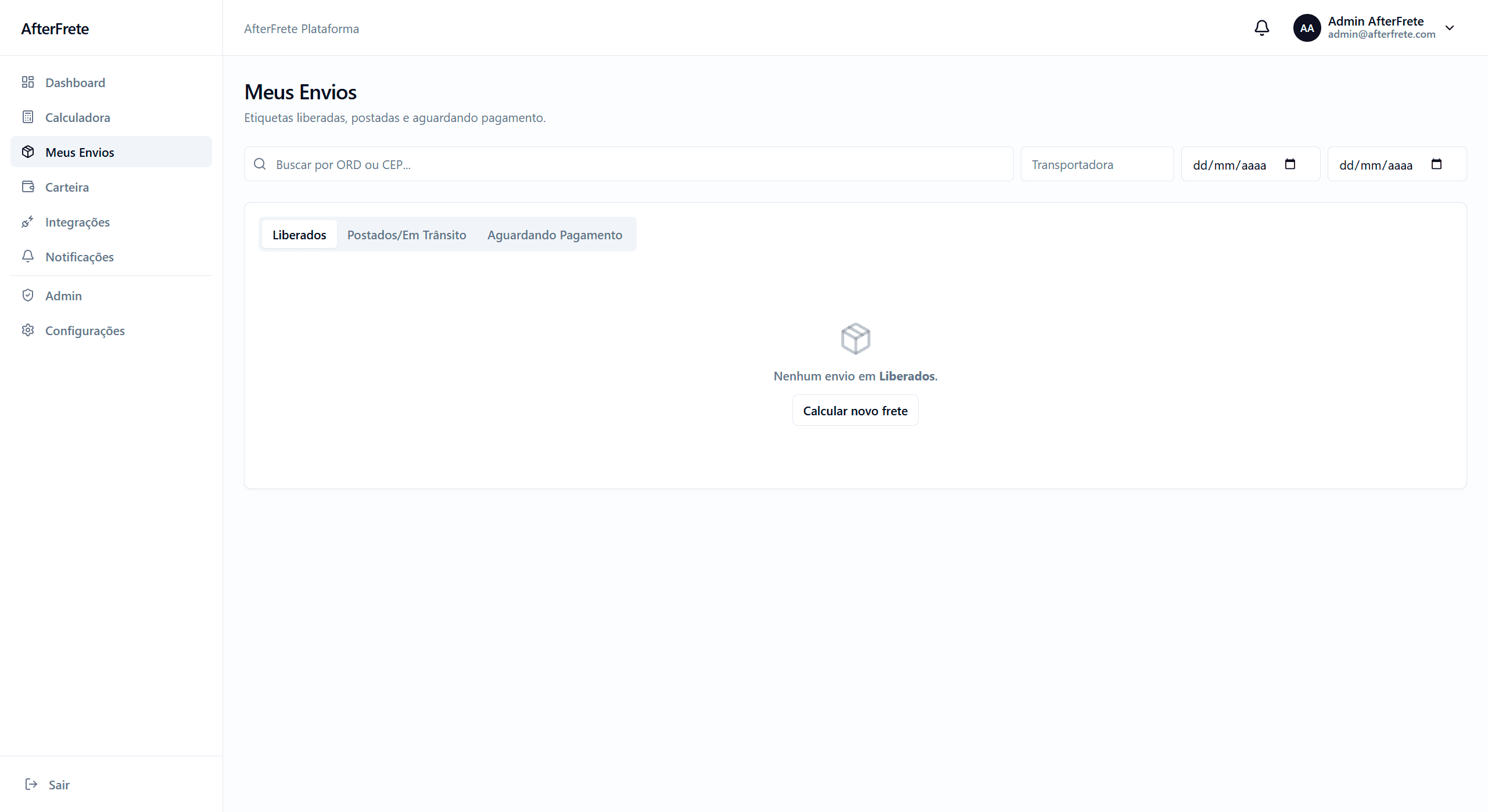Open Configurações menu item
Image resolution: width=1488 pixels, height=812 pixels.
(111, 330)
